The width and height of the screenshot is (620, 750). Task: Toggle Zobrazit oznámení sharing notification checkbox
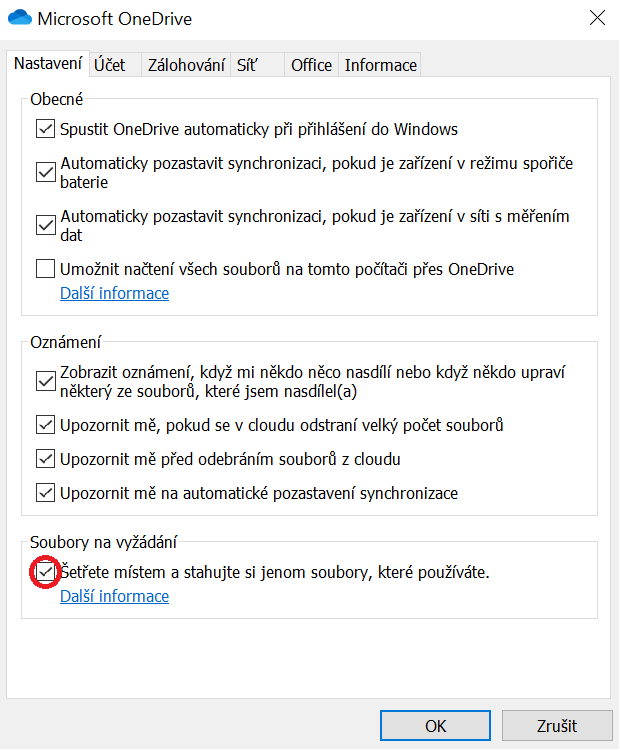click(45, 381)
